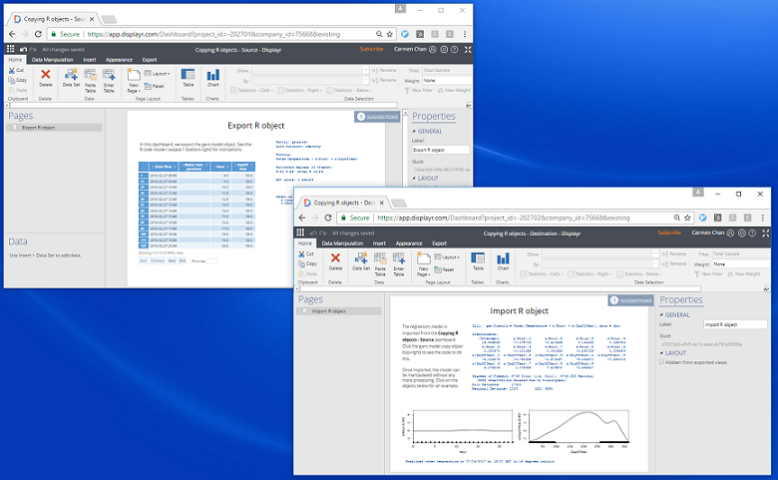Click the Table icon in Destination window

click(478, 258)
